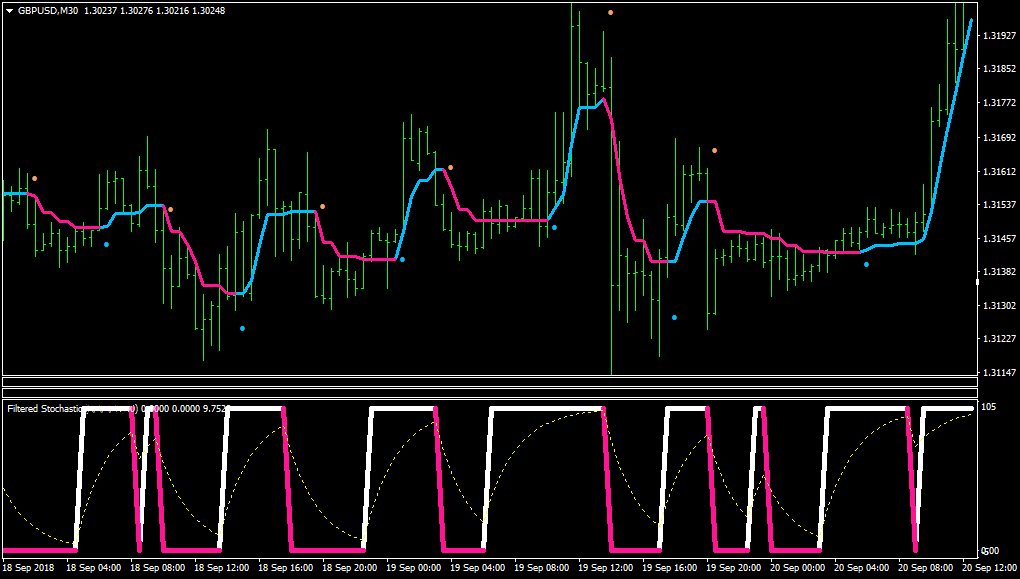Click the rightmost orange signal dot
Viewport: 1020px width, 579px height.
point(714,151)
